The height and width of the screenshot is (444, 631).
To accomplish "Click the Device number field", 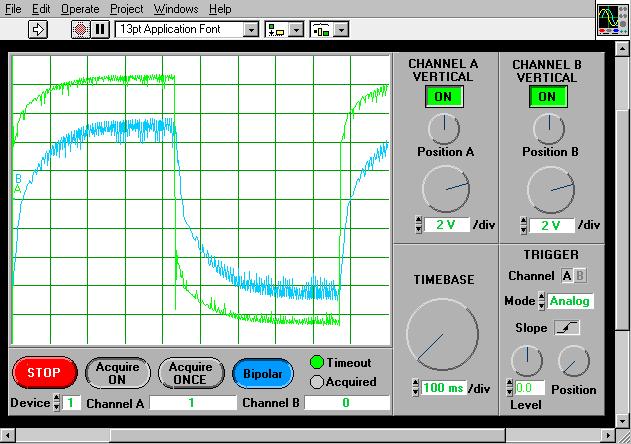I will 71,403.
